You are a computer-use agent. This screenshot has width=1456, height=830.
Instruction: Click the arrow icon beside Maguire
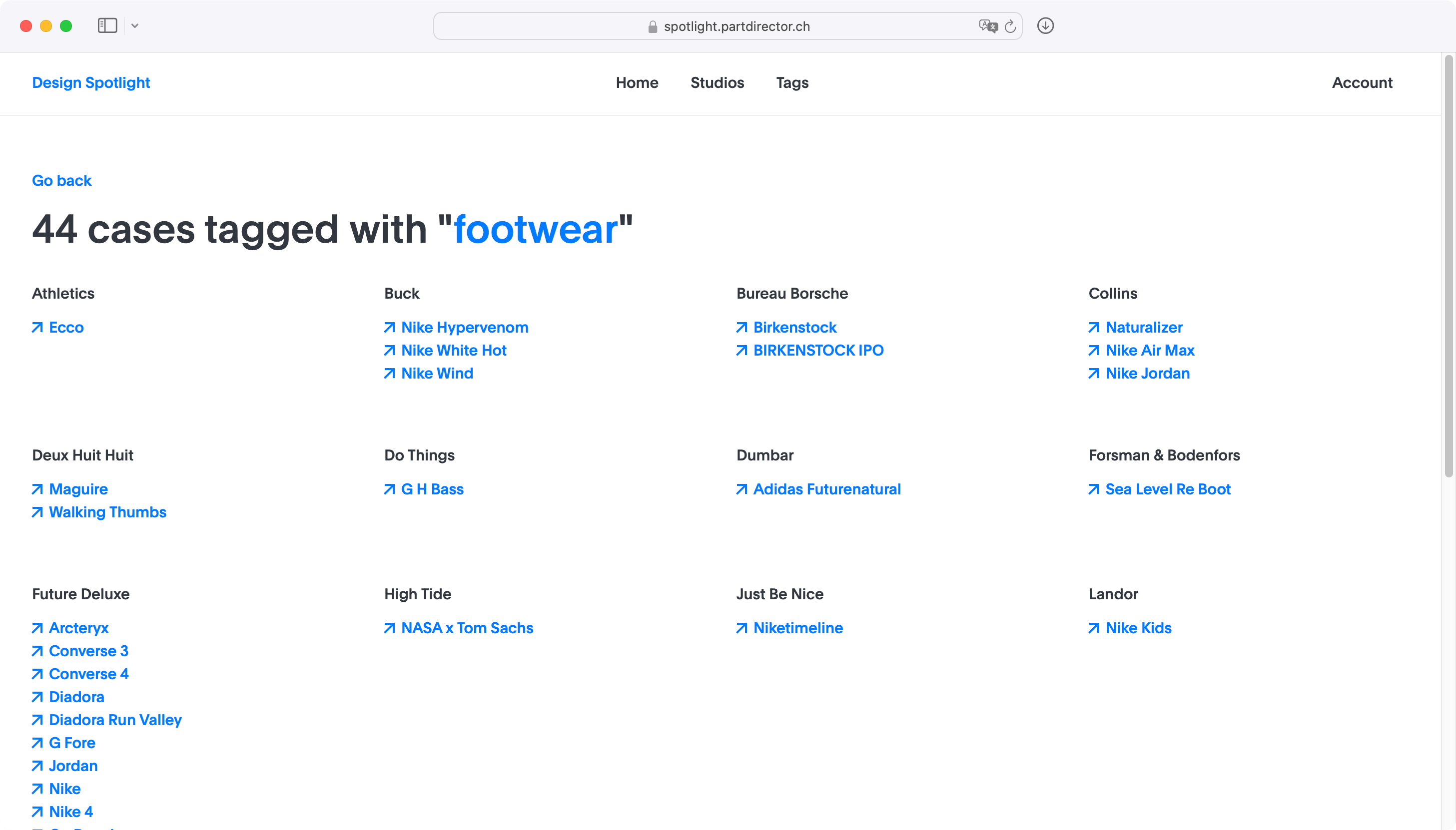pos(37,489)
